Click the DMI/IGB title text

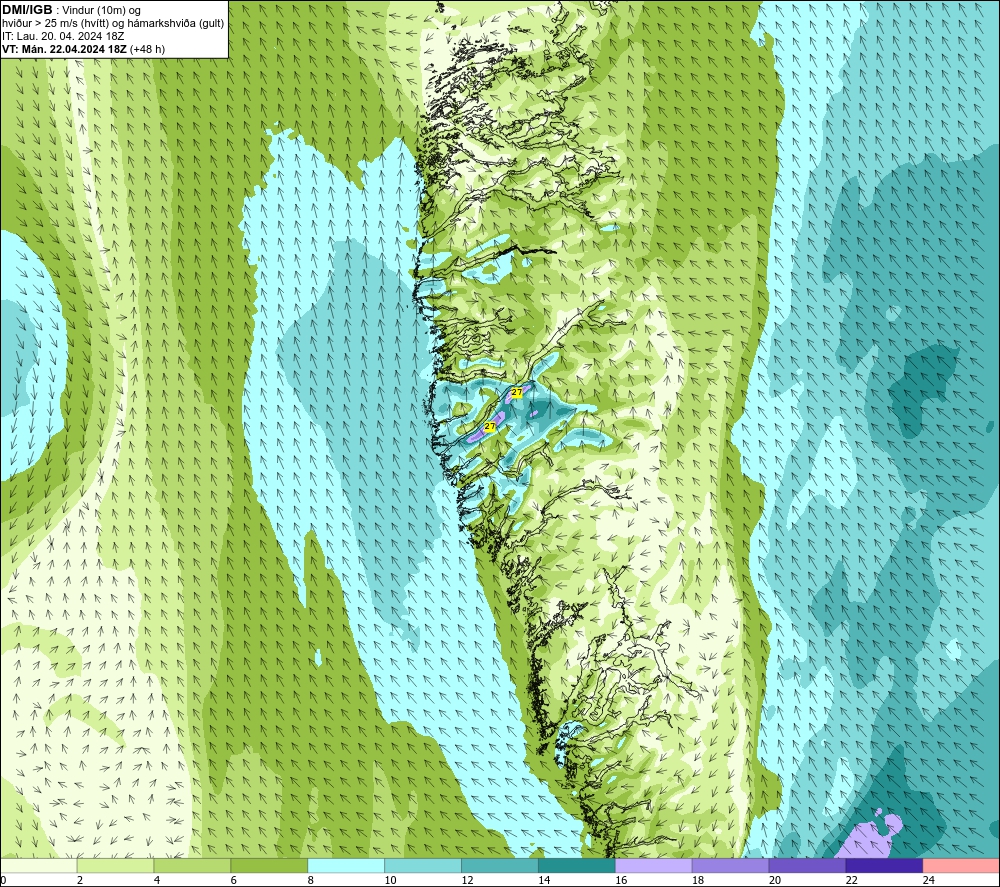tap(27, 10)
